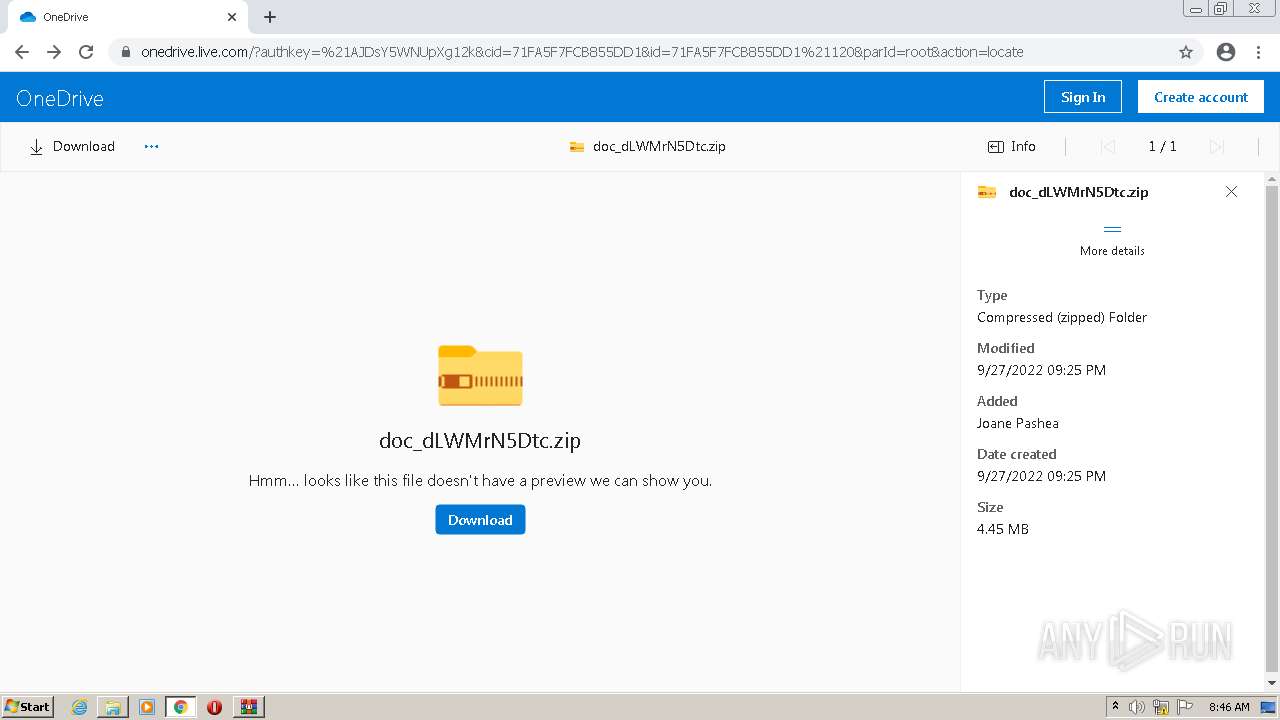This screenshot has width=1280, height=720.
Task: Click the volume speaker tray icon
Action: (1137, 707)
